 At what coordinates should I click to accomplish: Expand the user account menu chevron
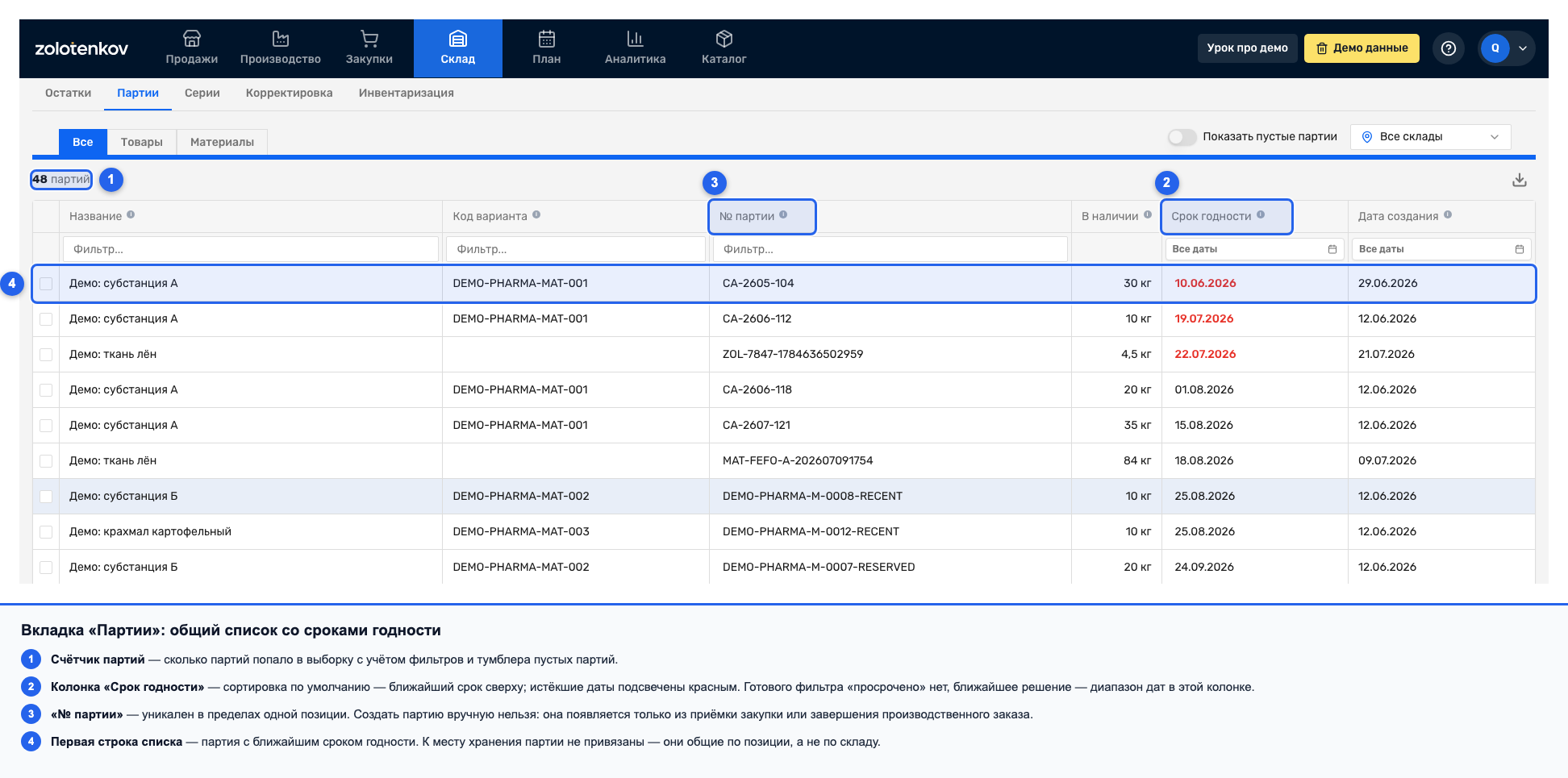click(x=1523, y=48)
